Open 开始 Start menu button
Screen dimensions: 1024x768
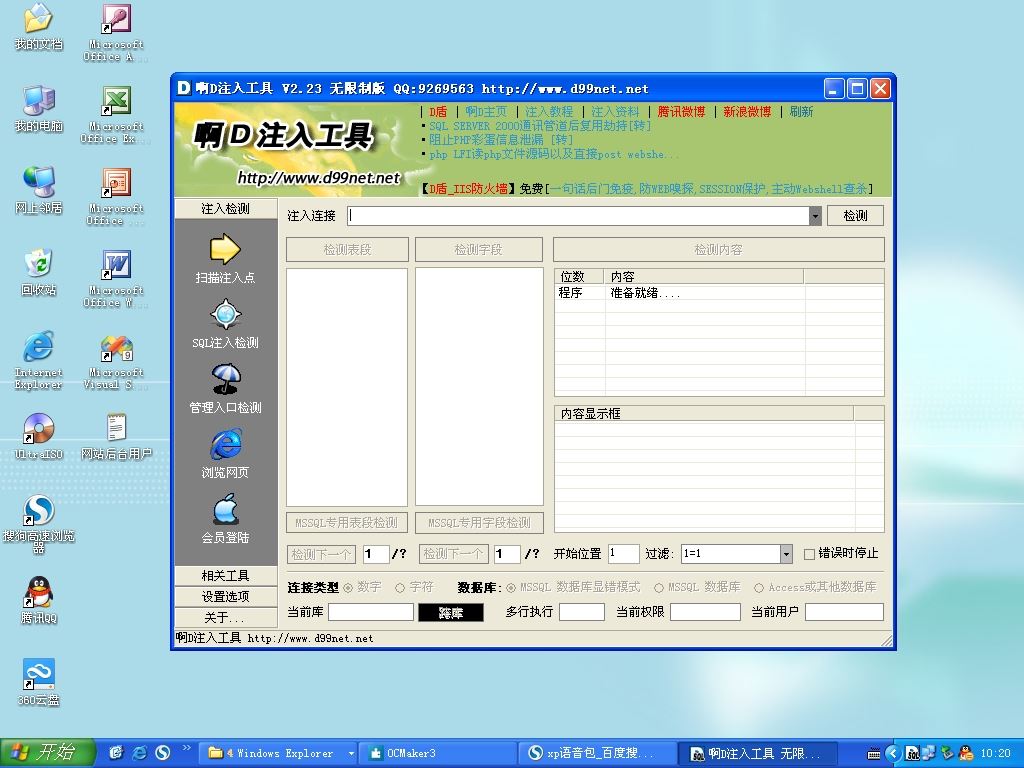coord(48,753)
